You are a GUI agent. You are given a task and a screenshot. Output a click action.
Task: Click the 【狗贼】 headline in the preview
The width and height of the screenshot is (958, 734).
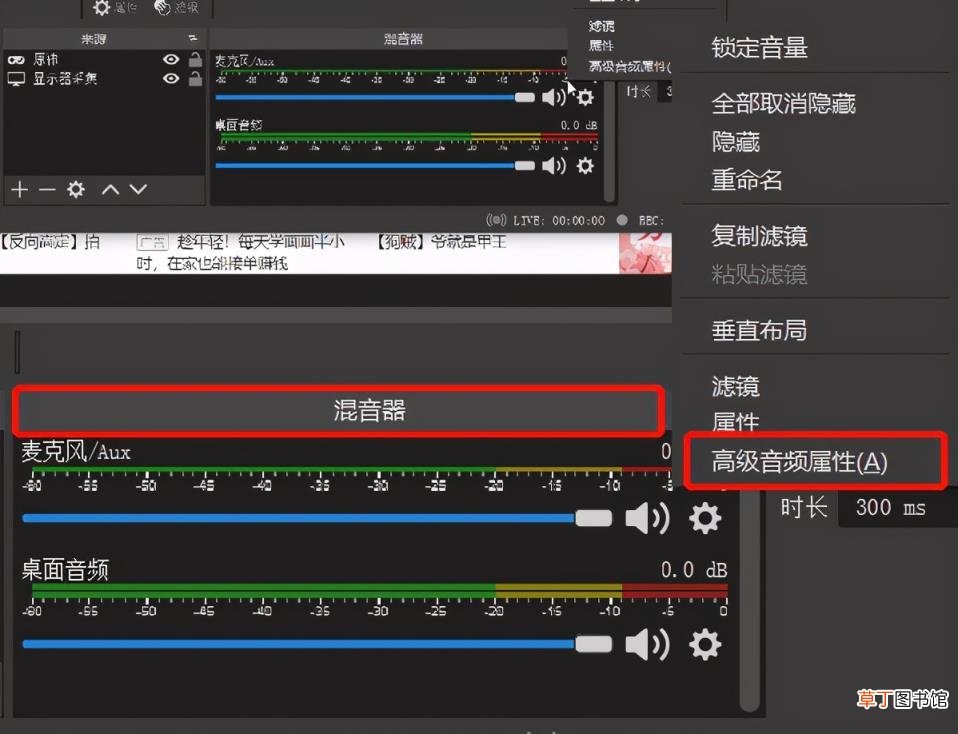pyautogui.click(x=441, y=242)
